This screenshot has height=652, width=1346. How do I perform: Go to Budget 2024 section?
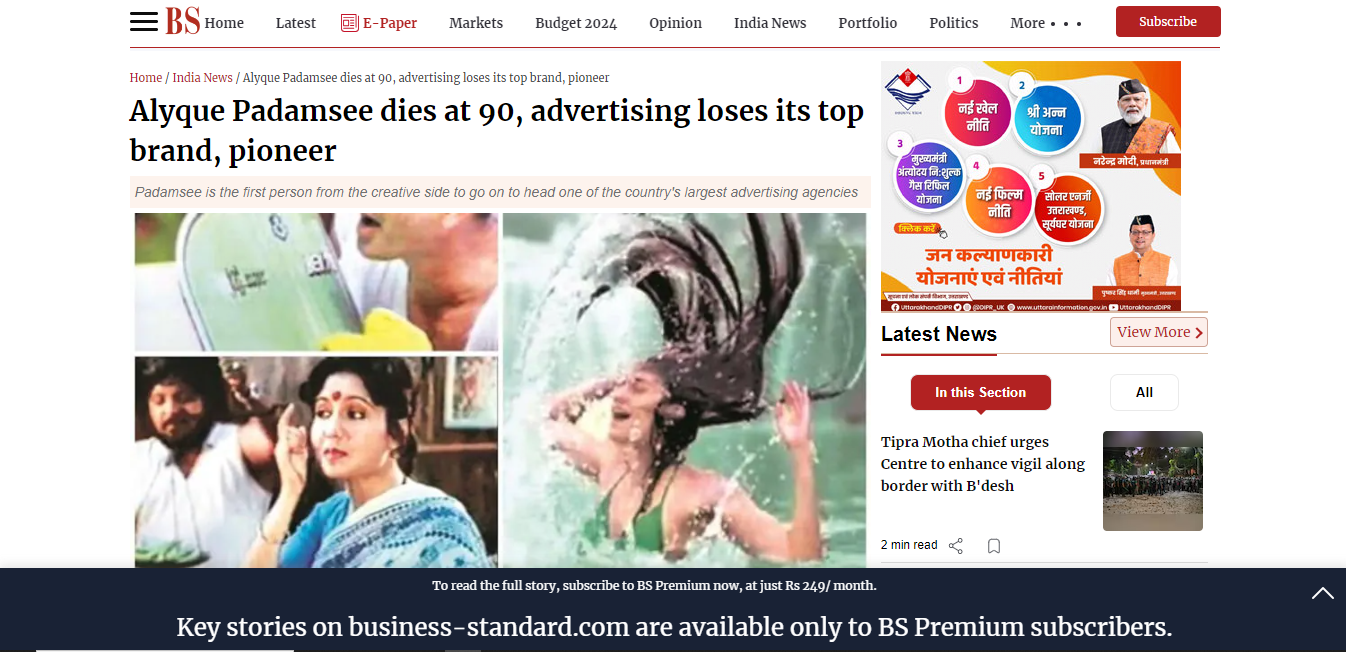pyautogui.click(x=576, y=23)
